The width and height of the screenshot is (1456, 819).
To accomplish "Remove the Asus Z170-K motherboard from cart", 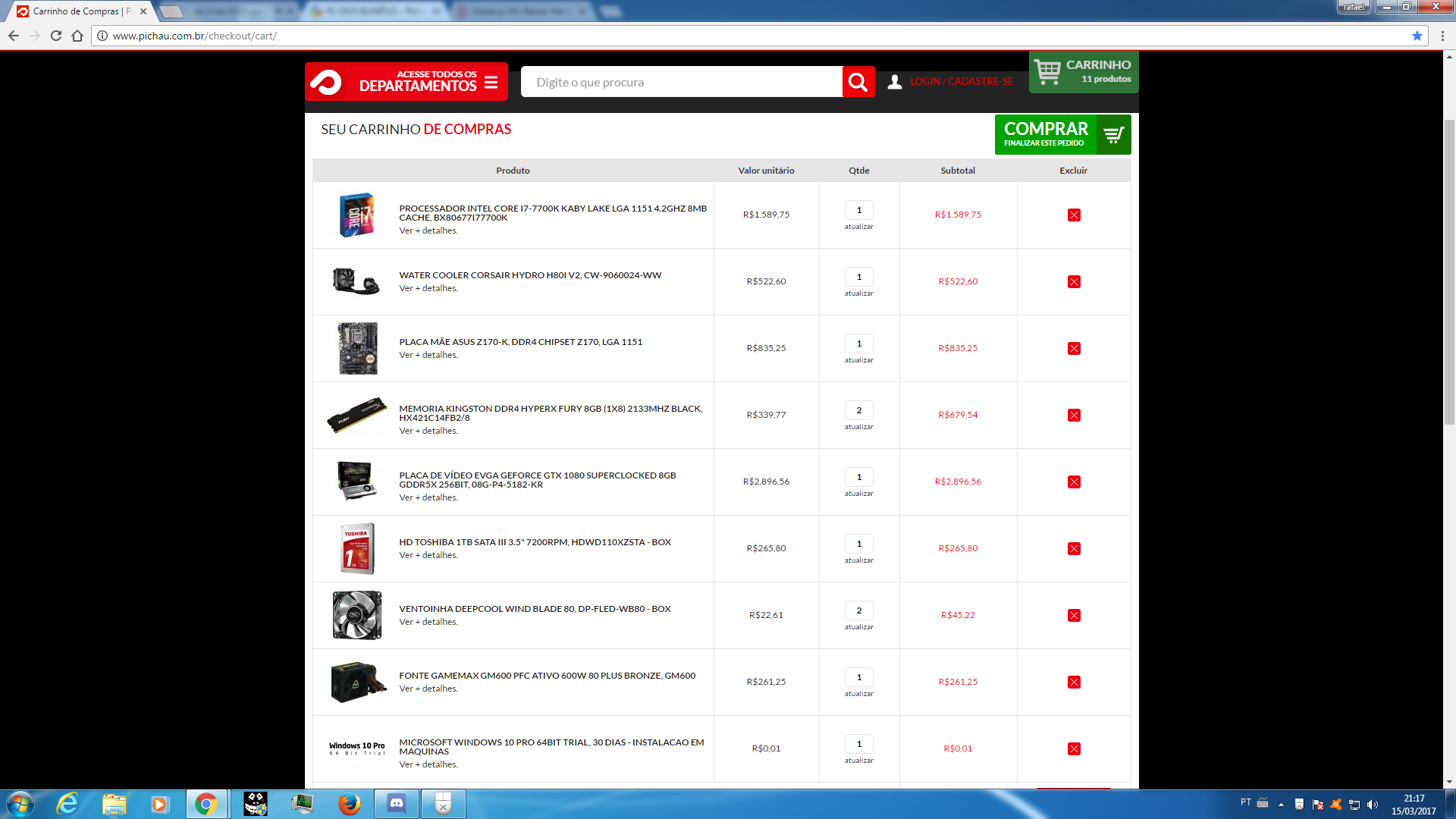I will click(x=1074, y=348).
